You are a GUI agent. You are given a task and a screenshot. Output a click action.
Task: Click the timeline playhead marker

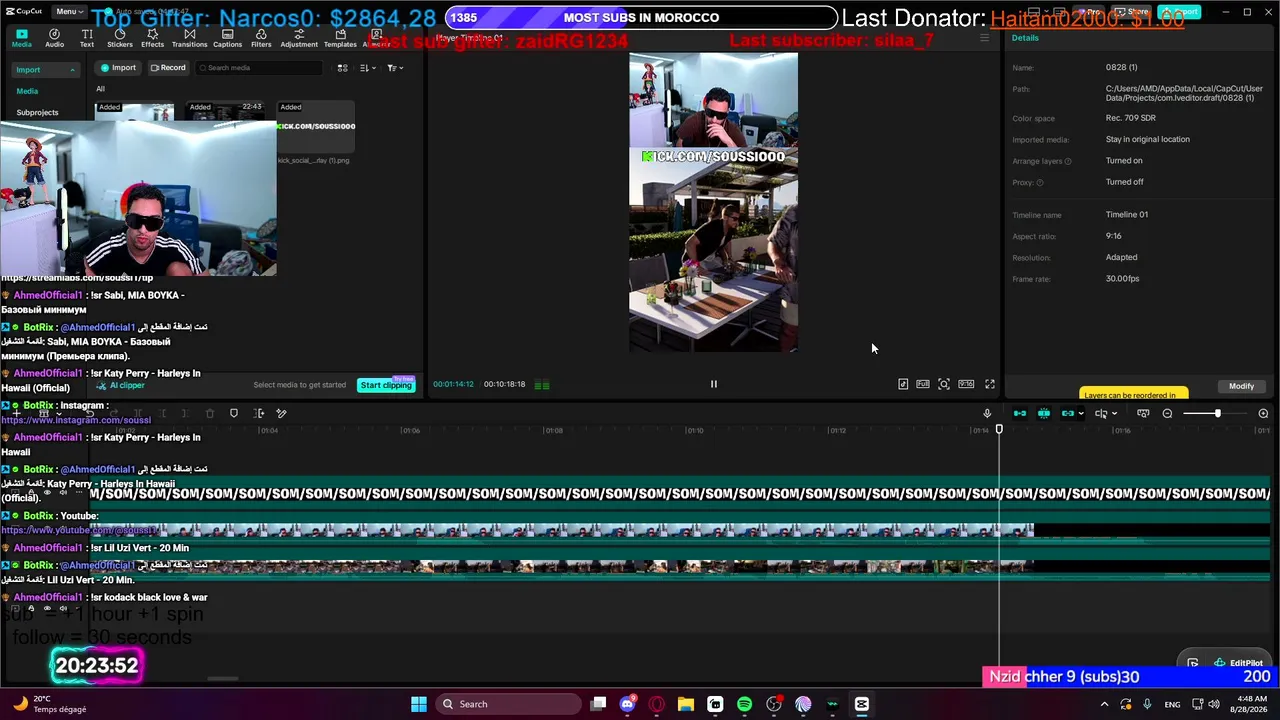999,429
